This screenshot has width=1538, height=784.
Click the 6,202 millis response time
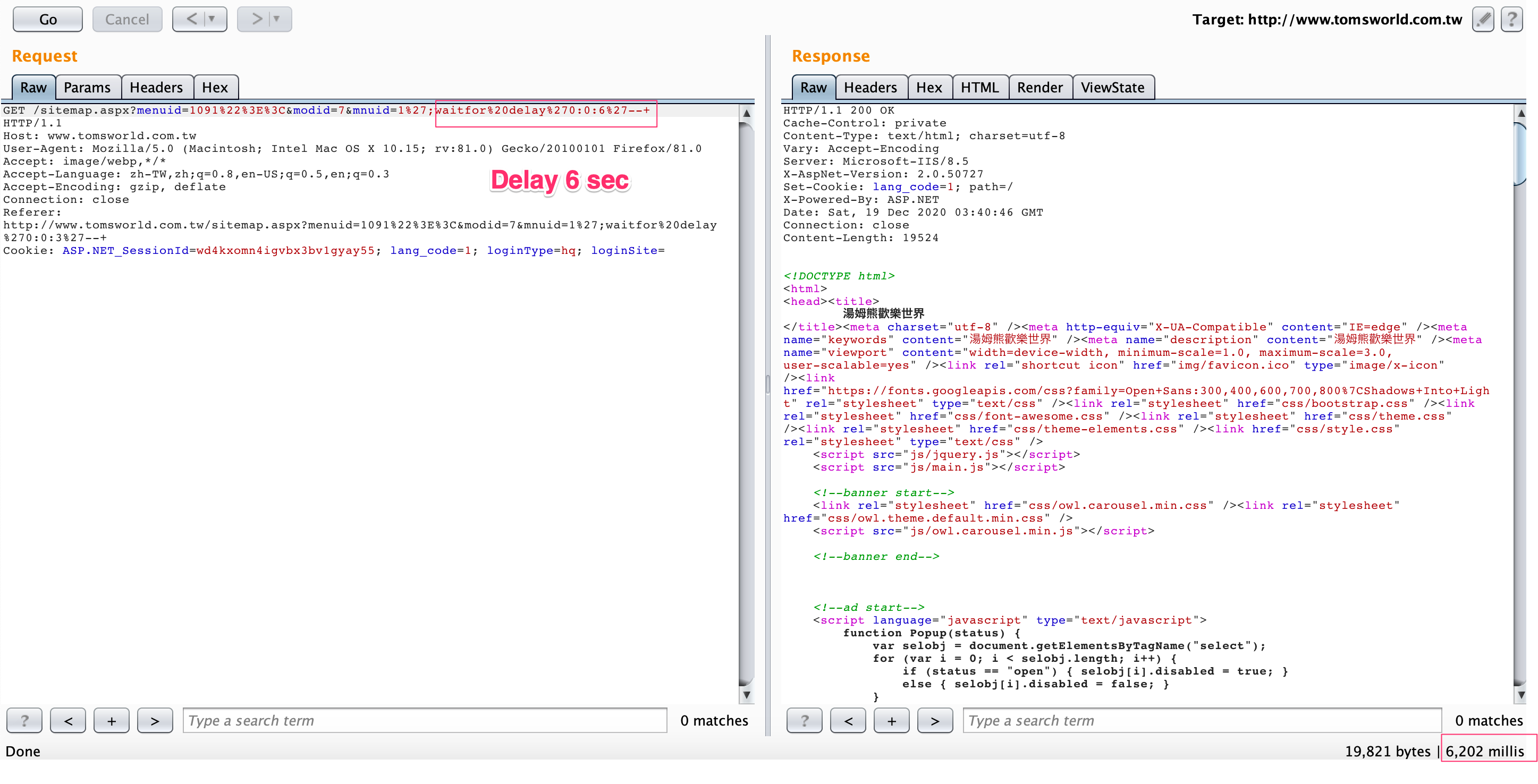[1485, 751]
